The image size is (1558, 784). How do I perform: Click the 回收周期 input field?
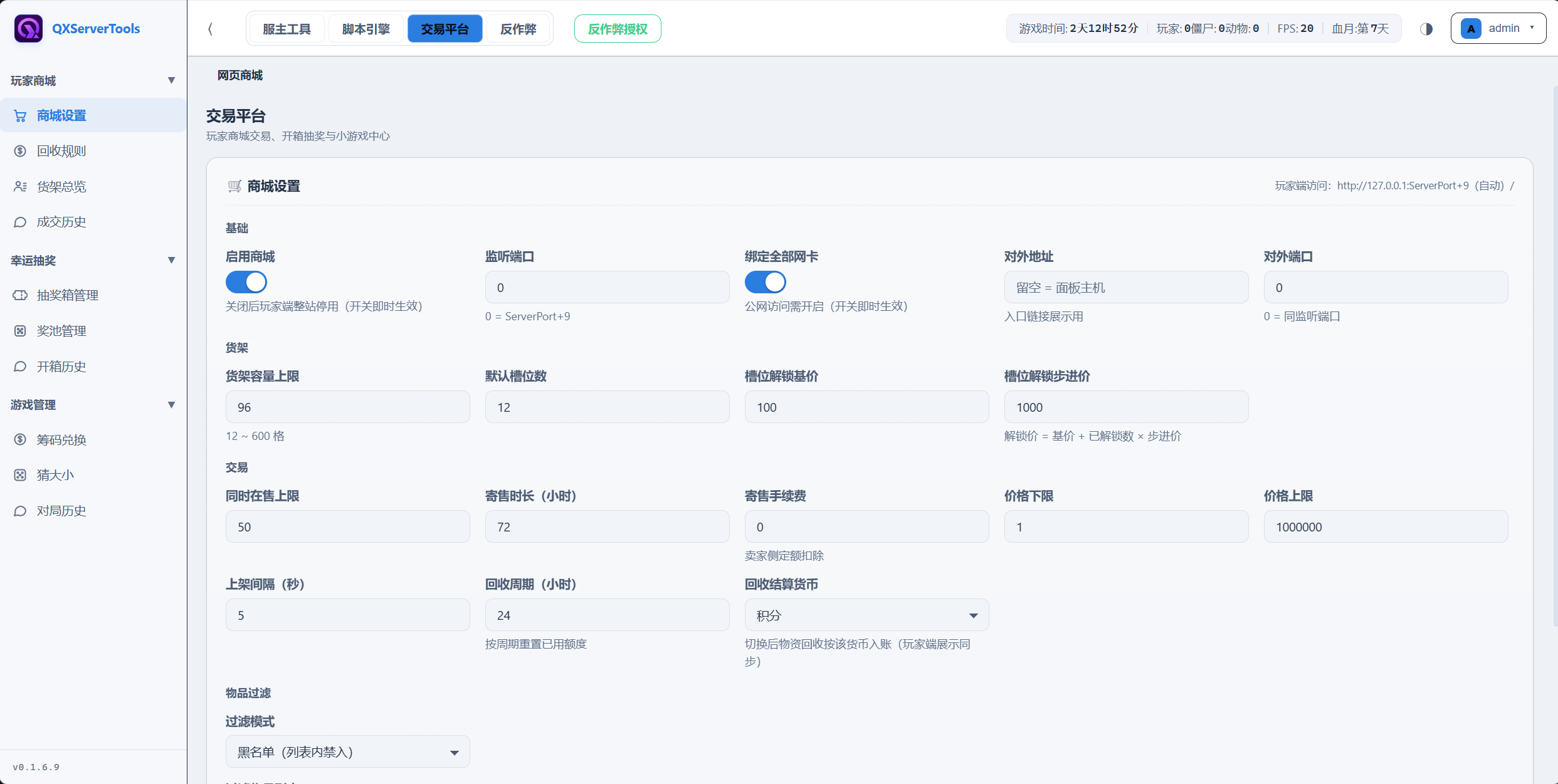point(607,615)
